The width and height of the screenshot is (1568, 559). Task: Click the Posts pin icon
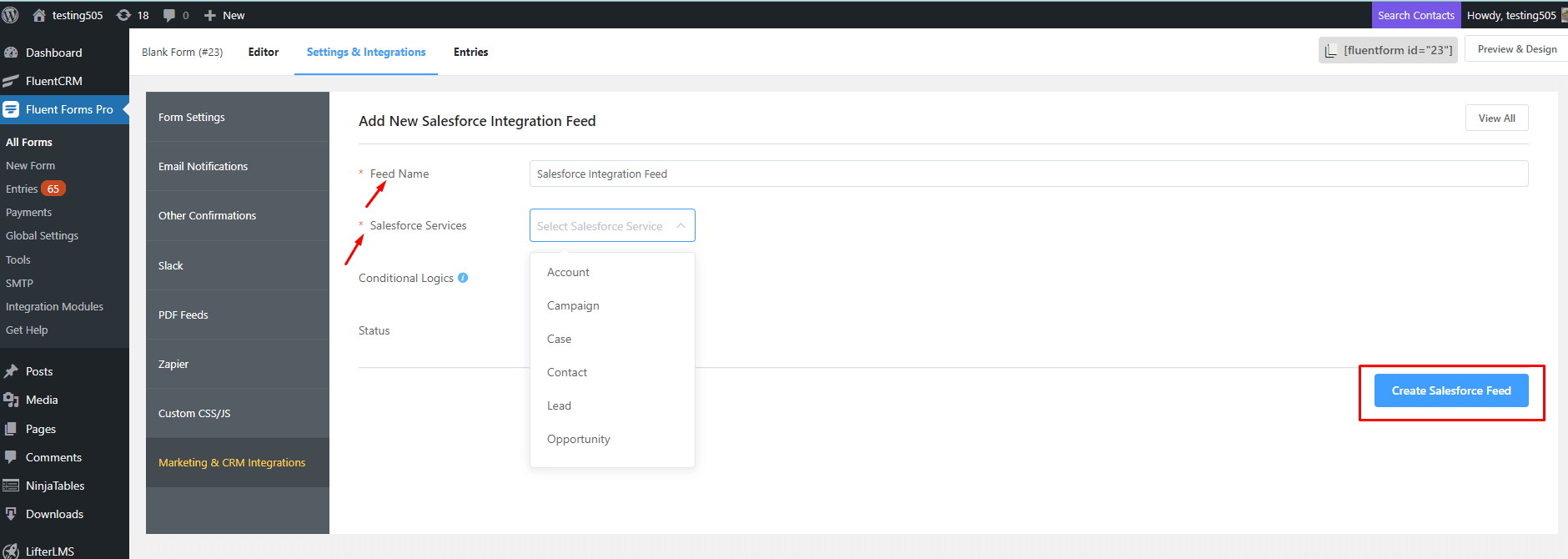tap(11, 371)
